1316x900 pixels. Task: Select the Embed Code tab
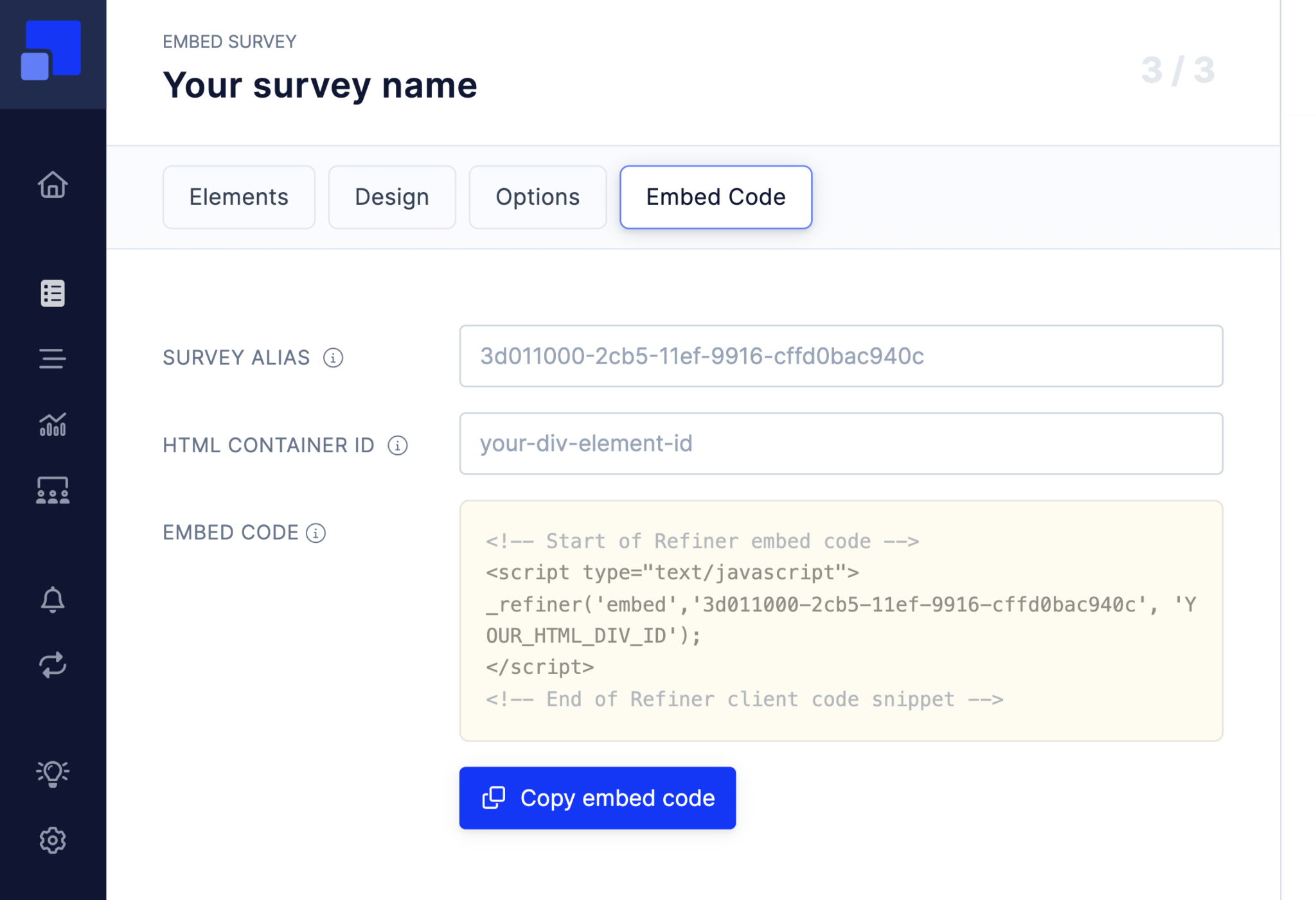tap(716, 197)
